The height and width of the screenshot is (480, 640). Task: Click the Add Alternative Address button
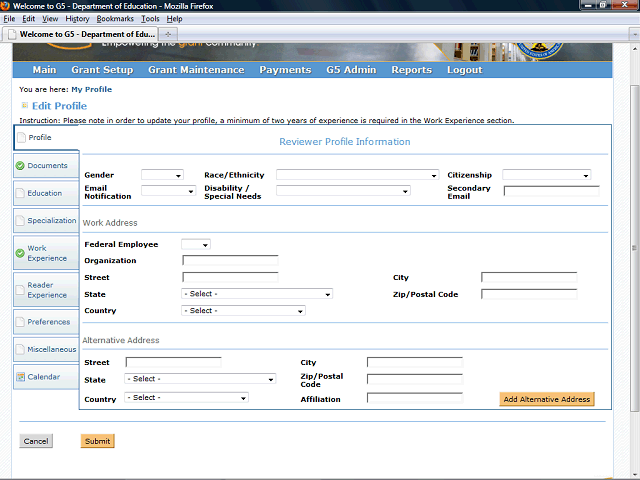click(x=547, y=399)
